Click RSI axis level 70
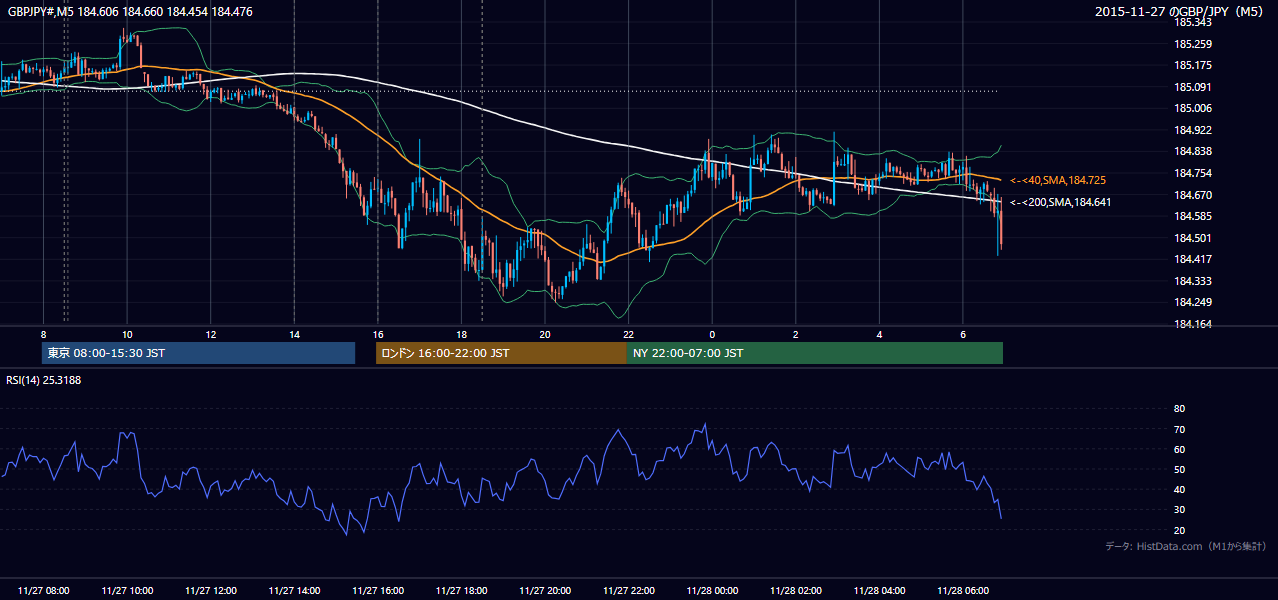Image resolution: width=1278 pixels, height=600 pixels. (1179, 429)
